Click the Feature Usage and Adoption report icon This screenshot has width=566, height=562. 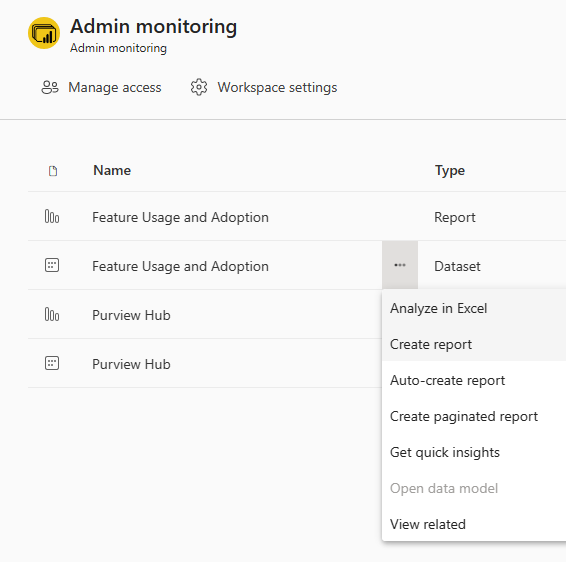(52, 217)
